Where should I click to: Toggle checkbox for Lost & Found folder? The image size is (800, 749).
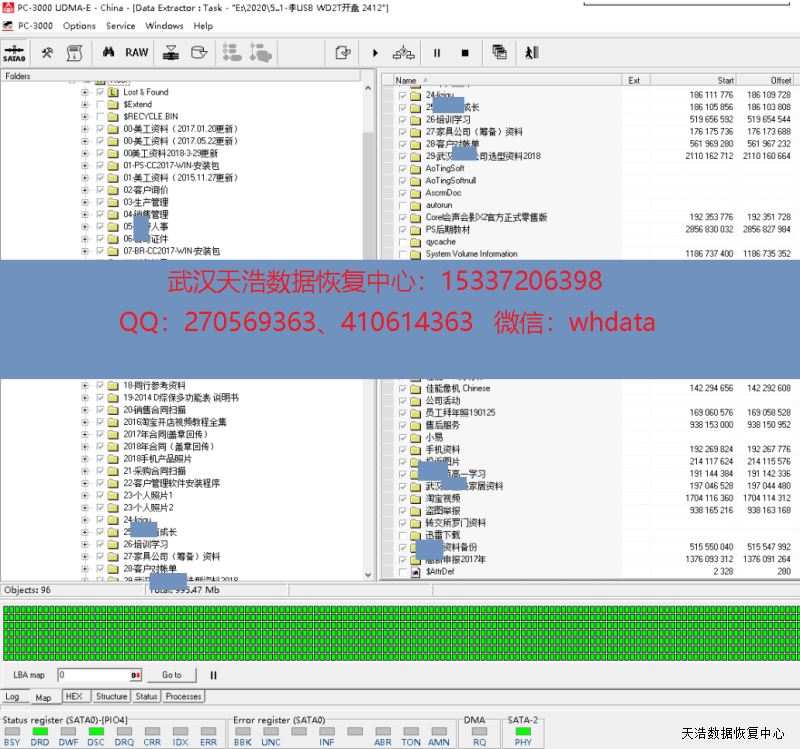pos(100,92)
